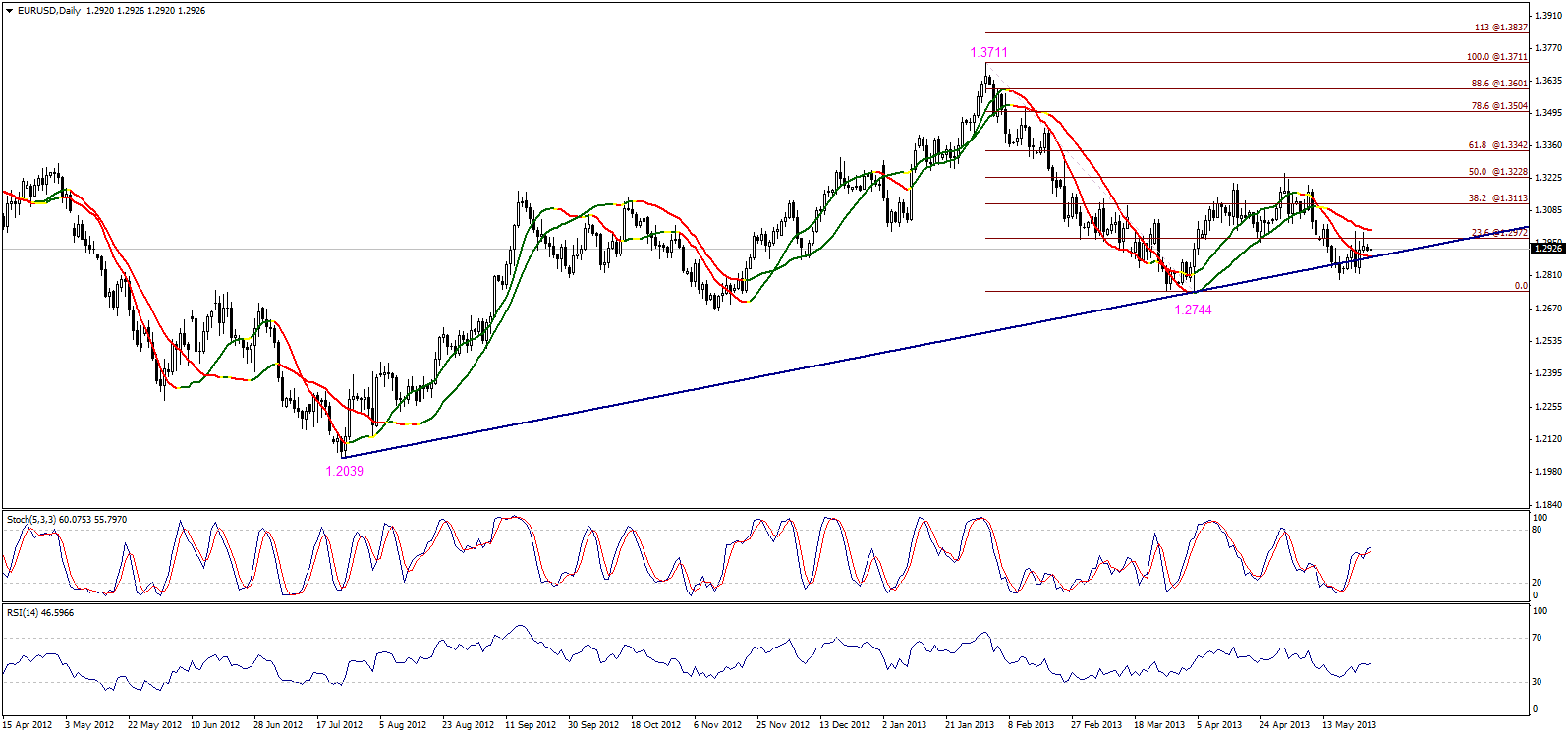This screenshot has height=733, width=1568.
Task: Click the 2 Jan 2013 date label
Action: pyautogui.click(x=905, y=725)
